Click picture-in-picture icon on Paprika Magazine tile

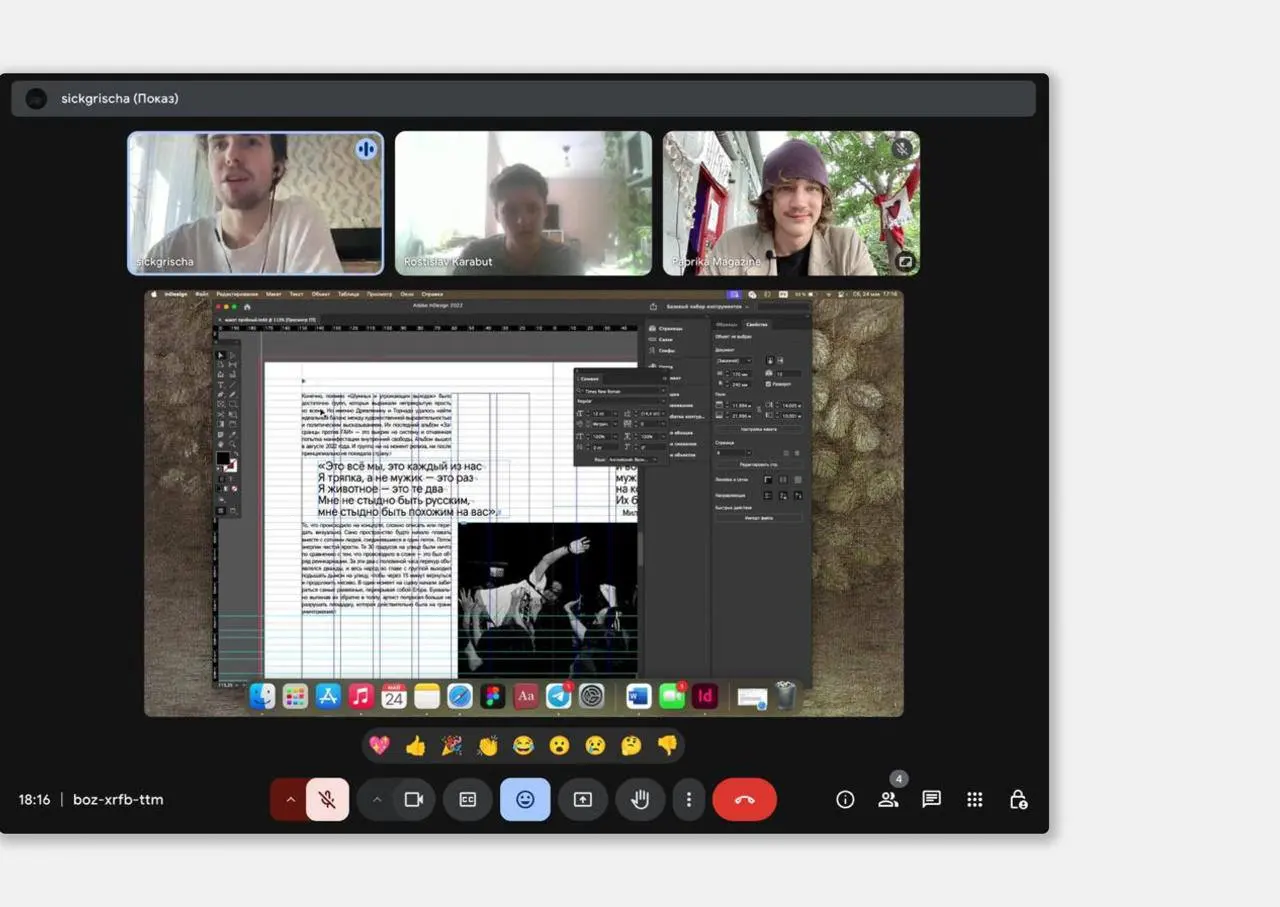(905, 262)
